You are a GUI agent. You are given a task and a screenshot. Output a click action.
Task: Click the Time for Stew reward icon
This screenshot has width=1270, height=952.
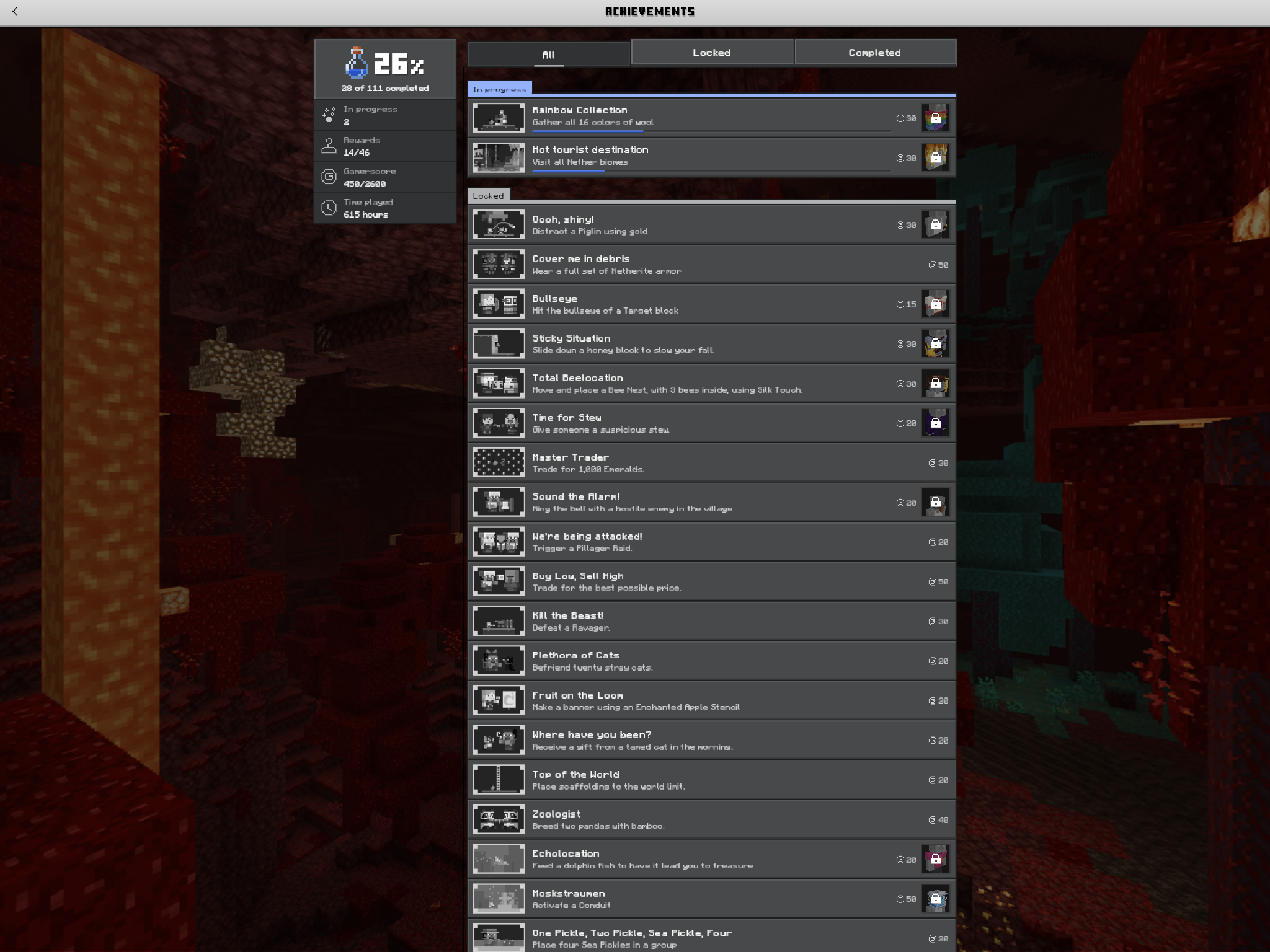(x=935, y=423)
